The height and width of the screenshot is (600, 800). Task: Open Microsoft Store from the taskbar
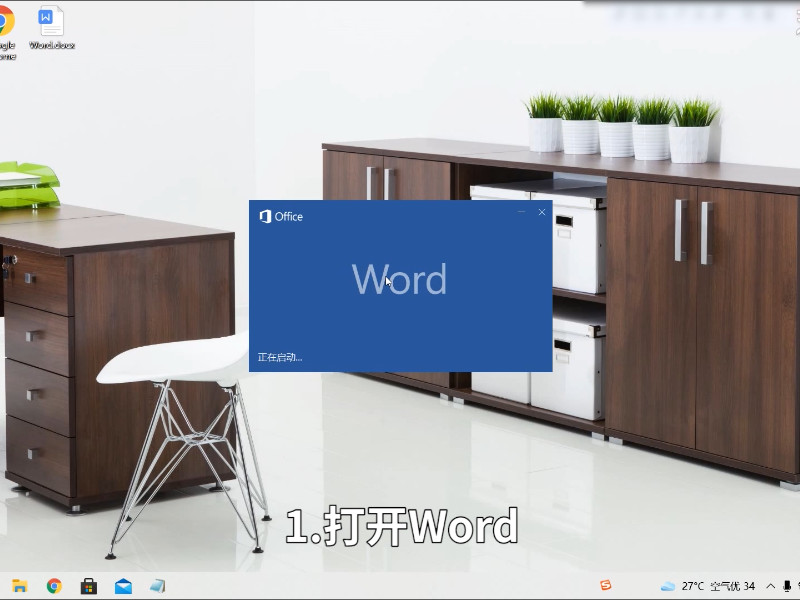pyautogui.click(x=89, y=586)
